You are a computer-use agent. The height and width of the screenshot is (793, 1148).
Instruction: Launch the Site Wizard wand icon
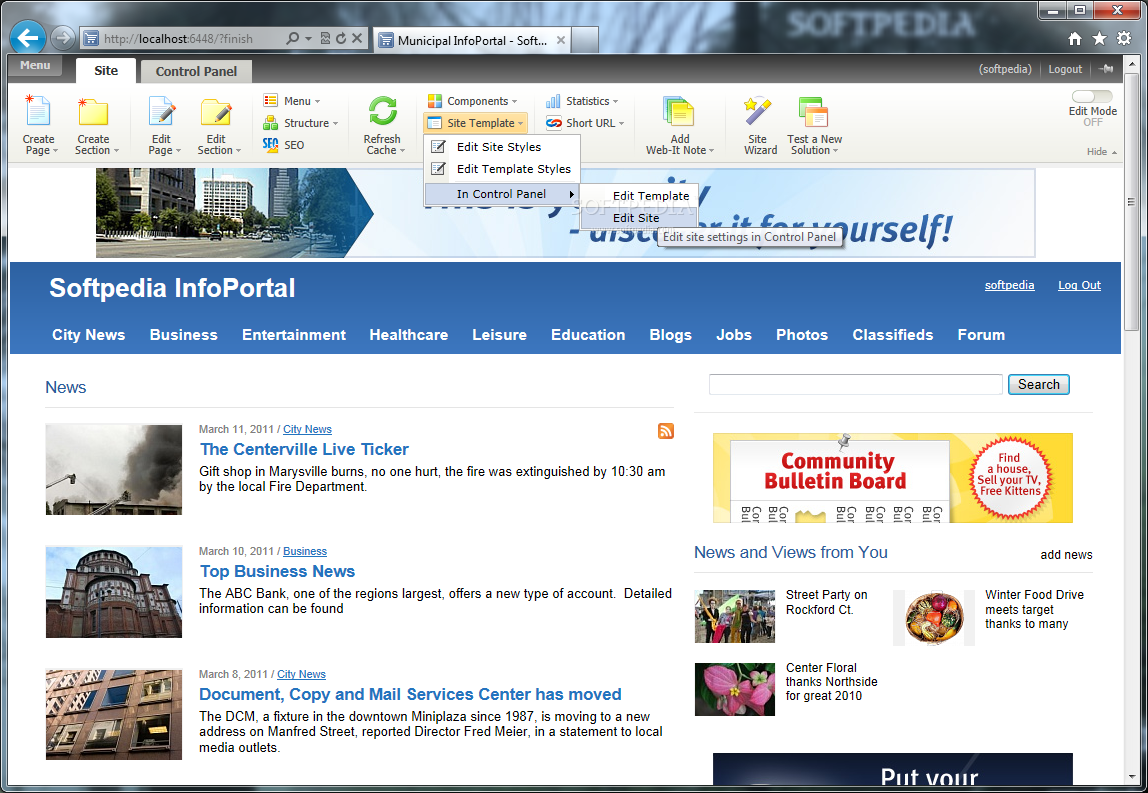758,111
